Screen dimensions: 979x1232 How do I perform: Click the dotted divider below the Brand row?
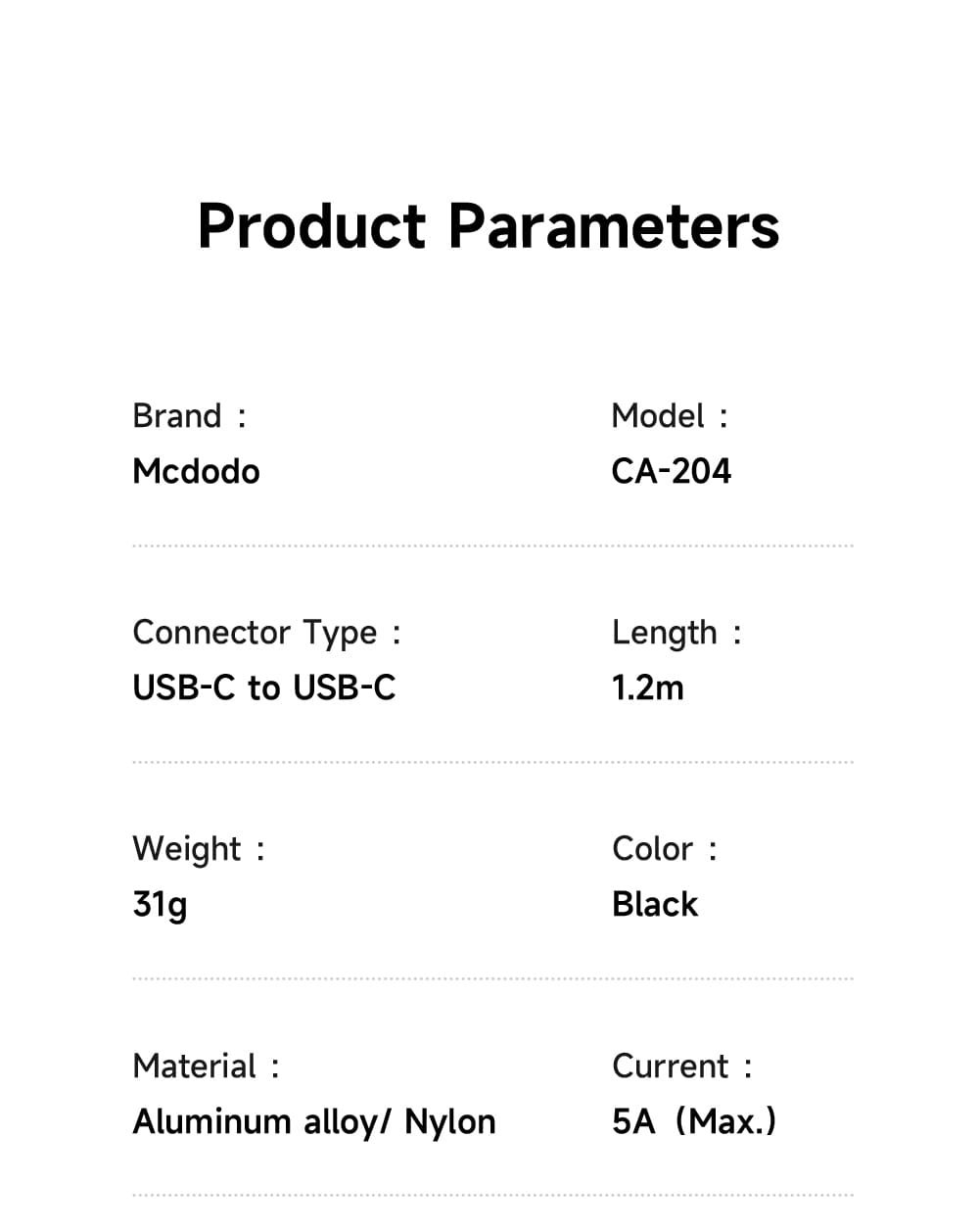click(492, 546)
